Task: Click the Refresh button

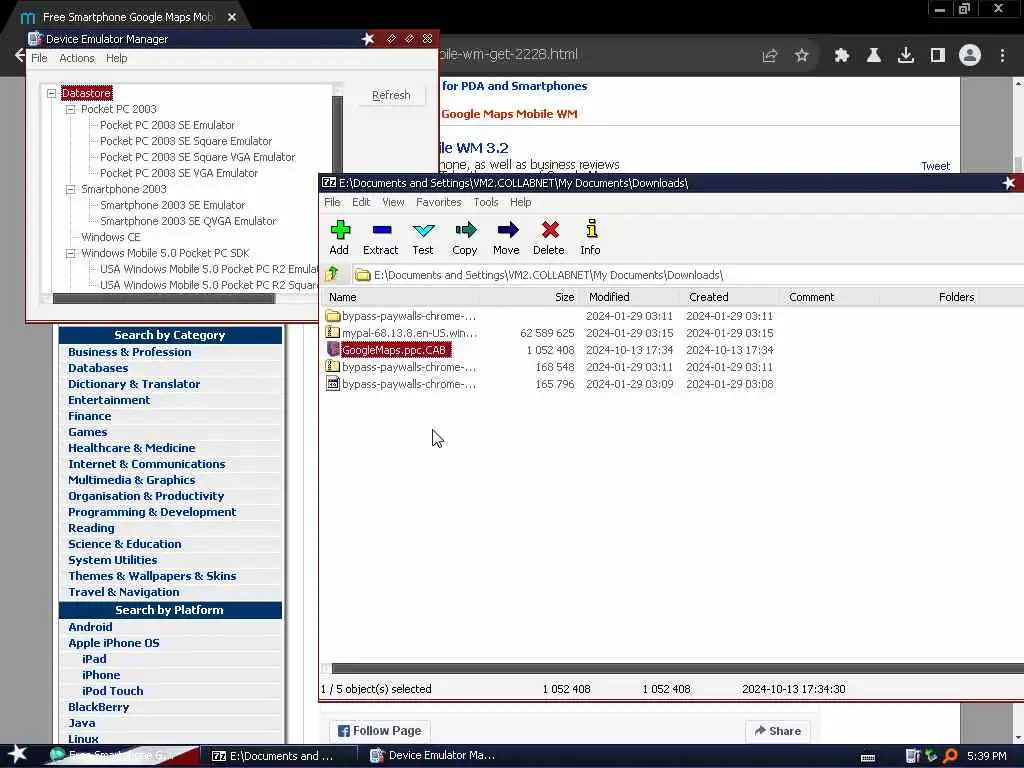Action: (391, 95)
